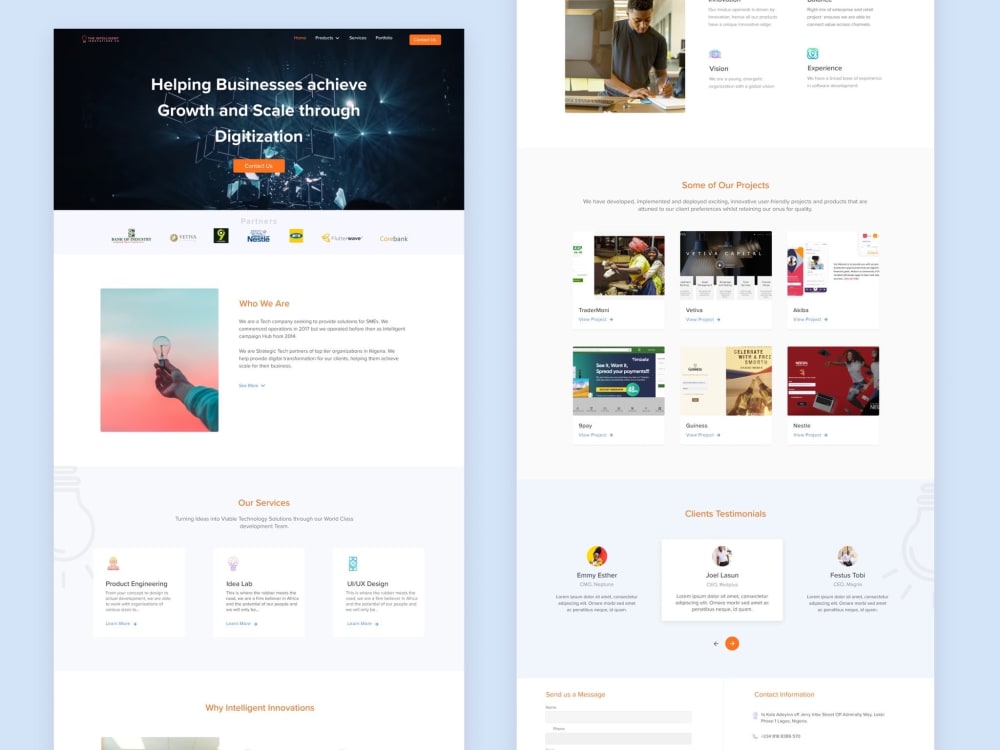The image size is (1000, 750).
Task: Click the Phone input field in message form
Action: click(x=618, y=739)
